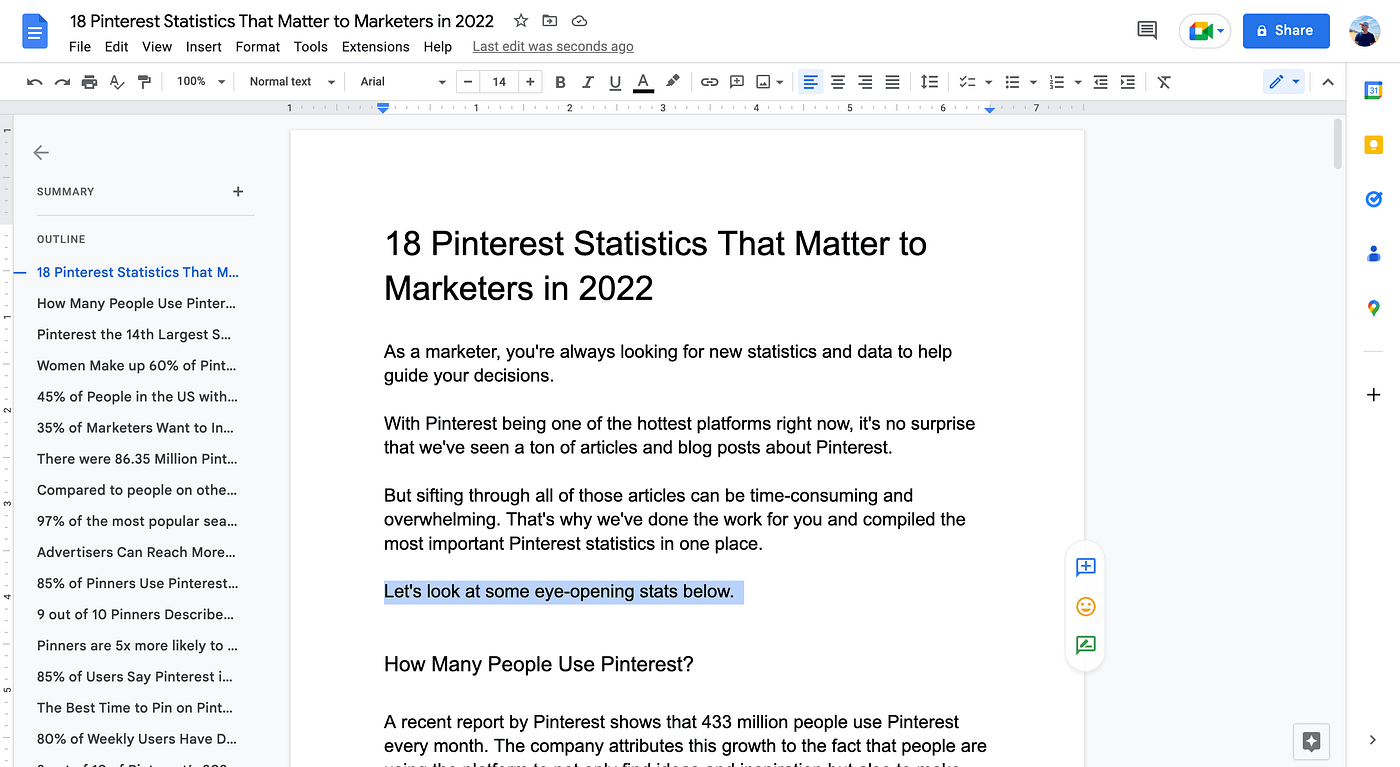The width and height of the screenshot is (1400, 767).
Task: Get add-ons with the plus icon
Action: coord(1373,395)
